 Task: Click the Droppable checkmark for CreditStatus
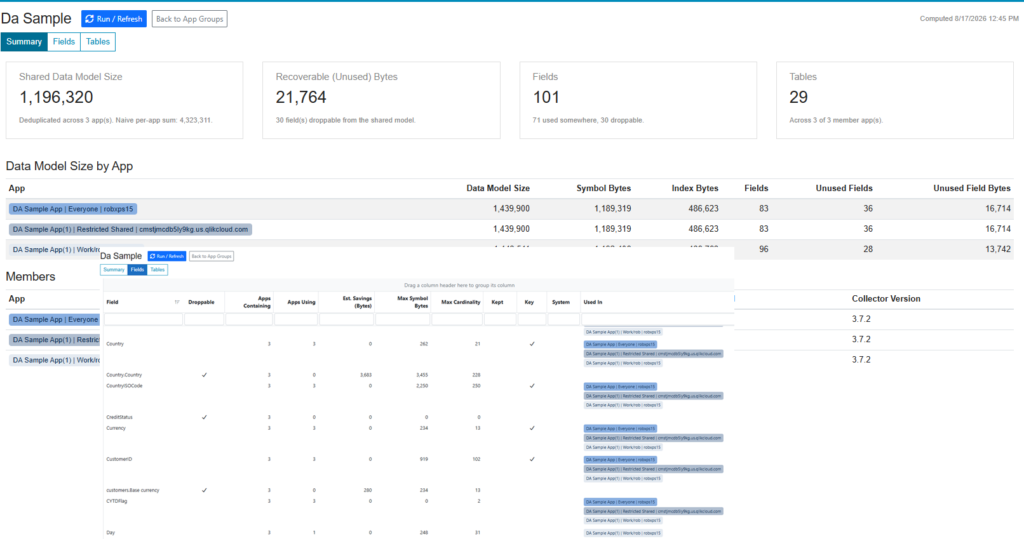(x=204, y=417)
